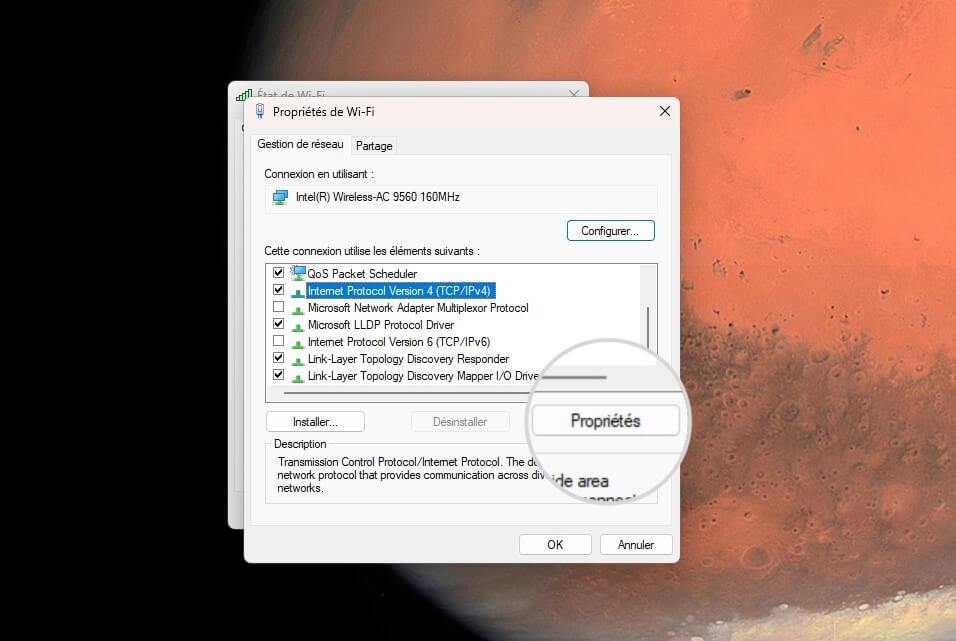The width and height of the screenshot is (956, 641).
Task: Click the Intel(R) Wireless-AC 9560 160MHz adapter name
Action: point(377,197)
